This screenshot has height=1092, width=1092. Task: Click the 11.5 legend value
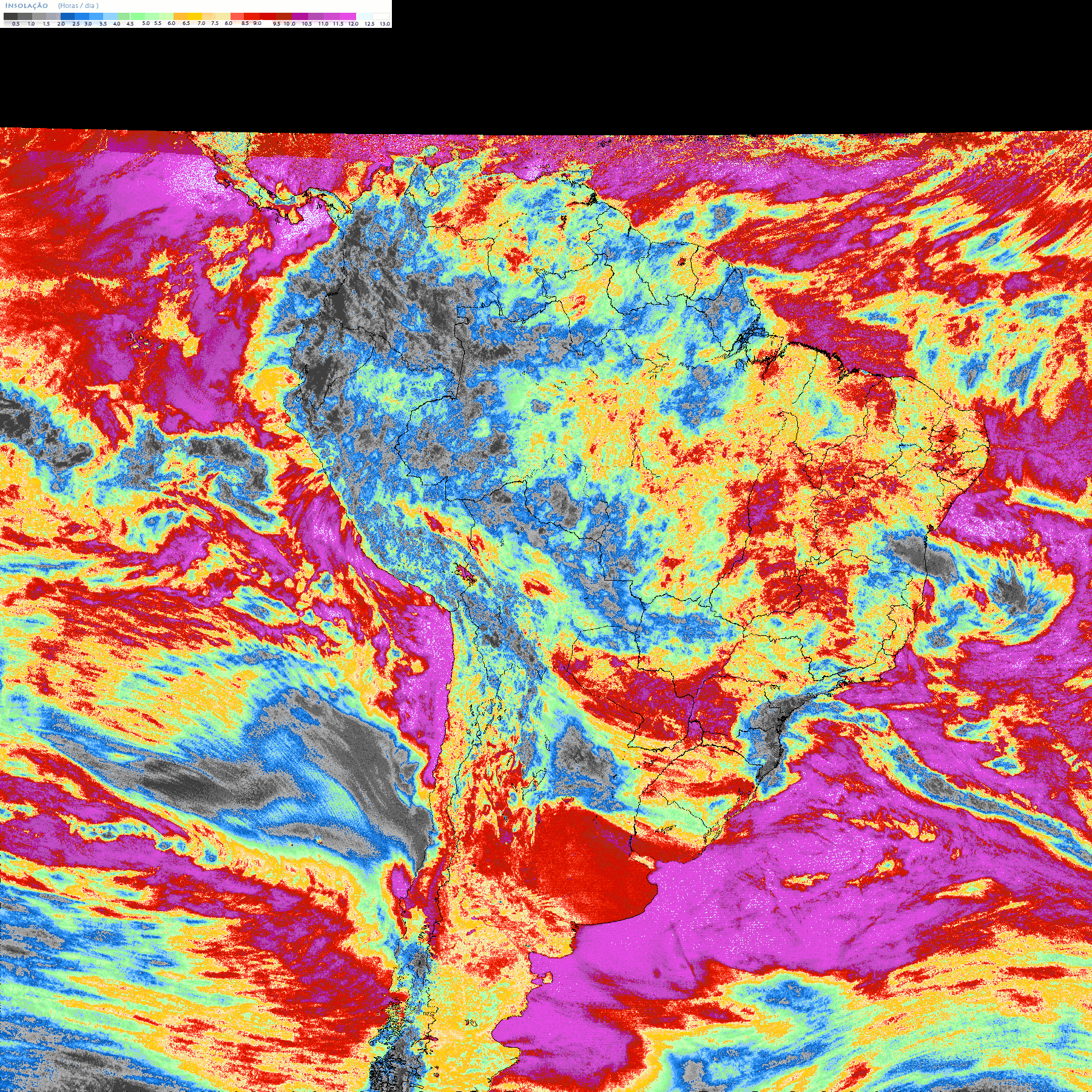338,24
